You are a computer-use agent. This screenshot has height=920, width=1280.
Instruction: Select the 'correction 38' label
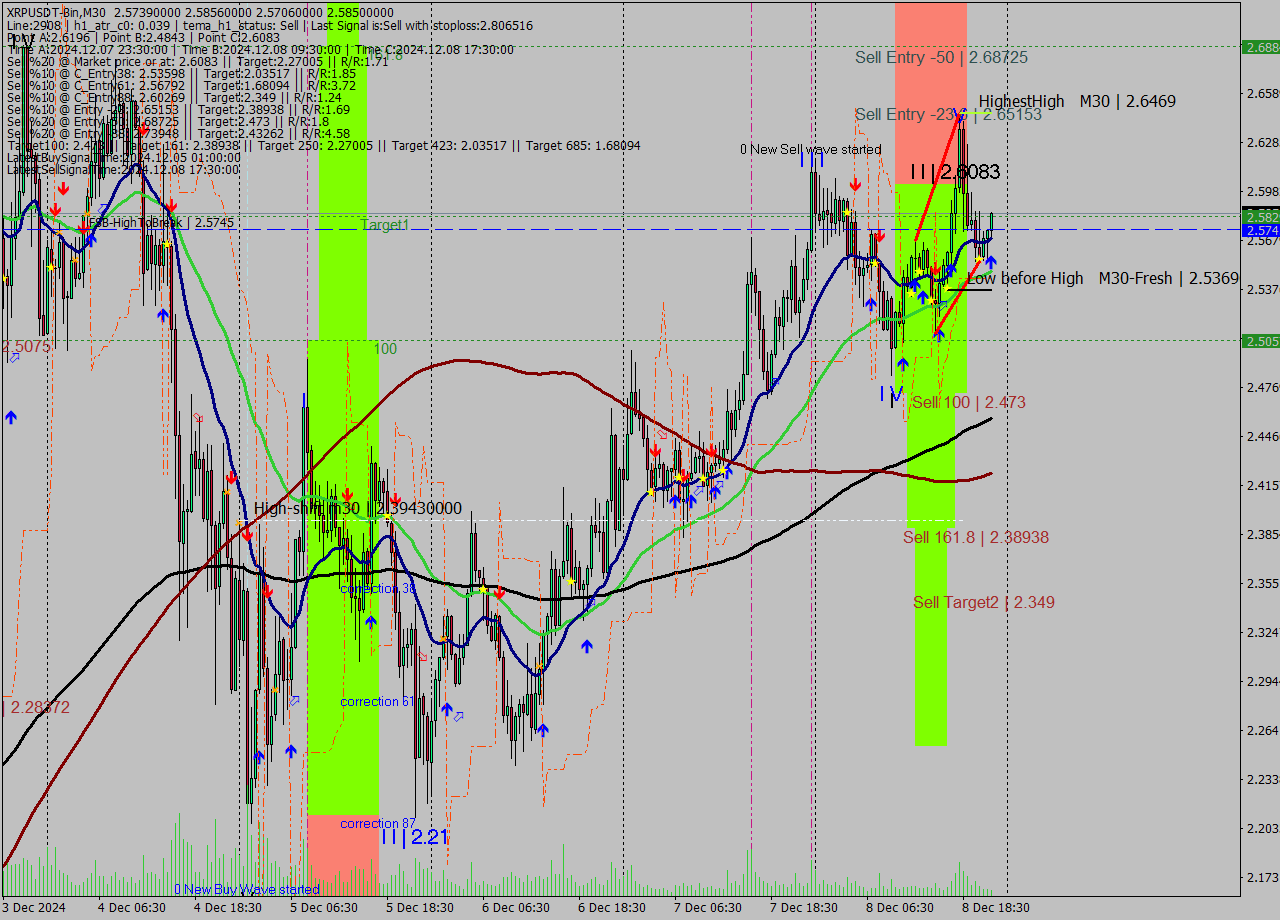[378, 589]
